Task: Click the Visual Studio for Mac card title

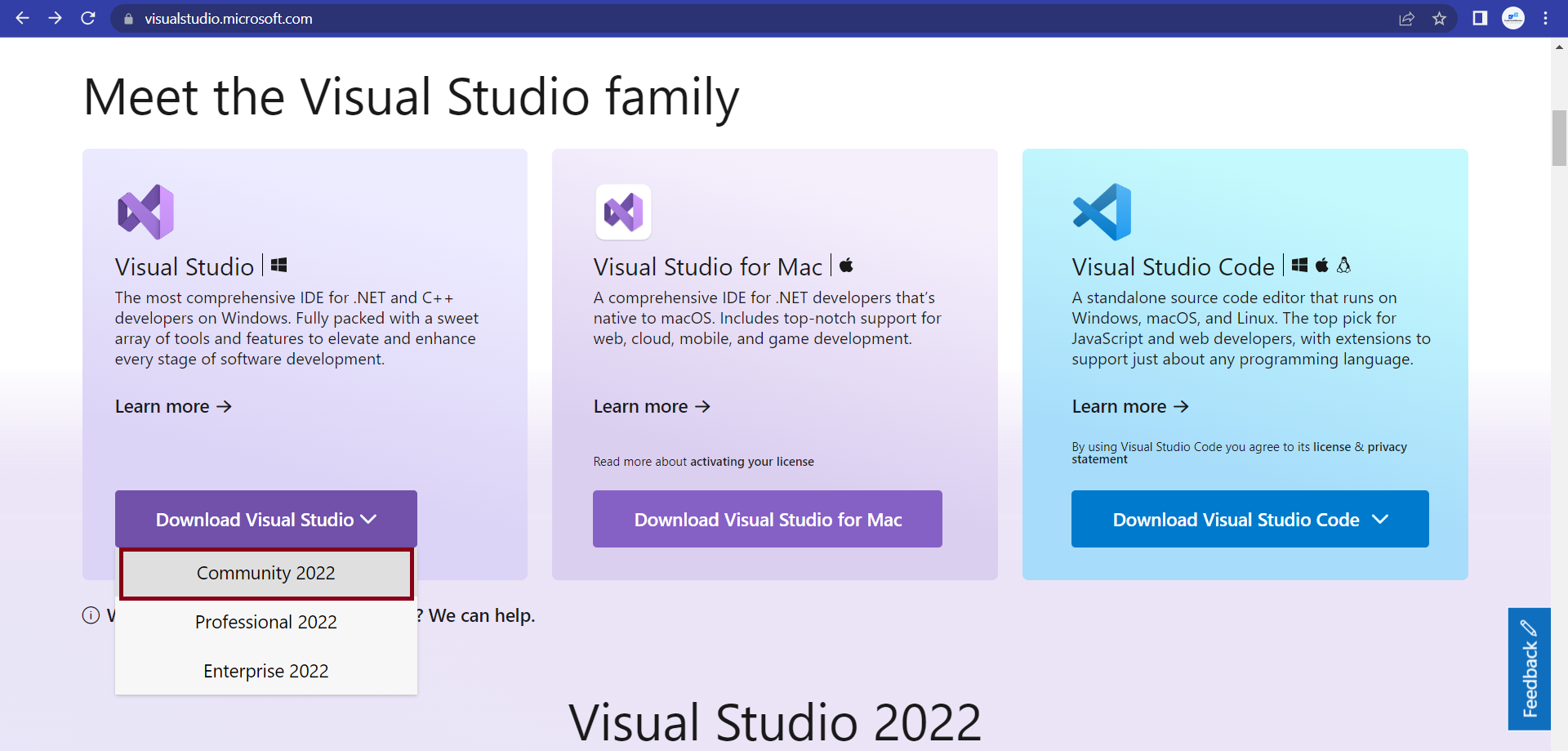Action: [x=707, y=266]
